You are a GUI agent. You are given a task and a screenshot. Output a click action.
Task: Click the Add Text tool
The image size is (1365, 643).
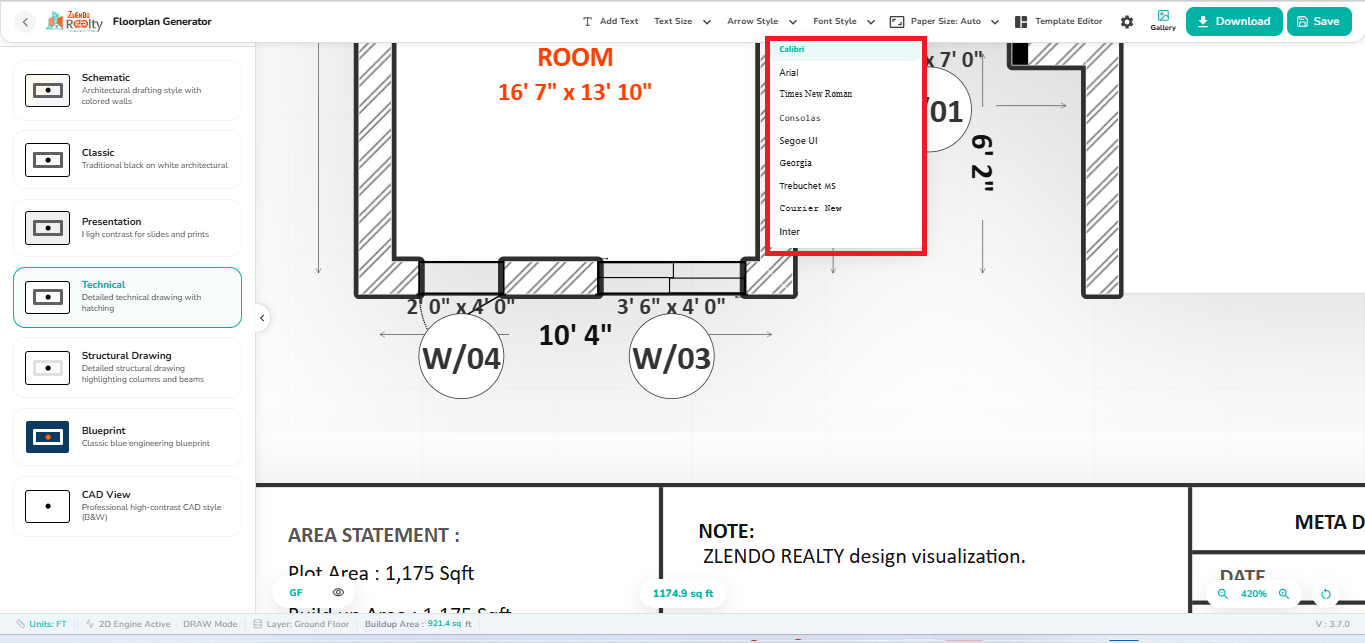click(610, 21)
